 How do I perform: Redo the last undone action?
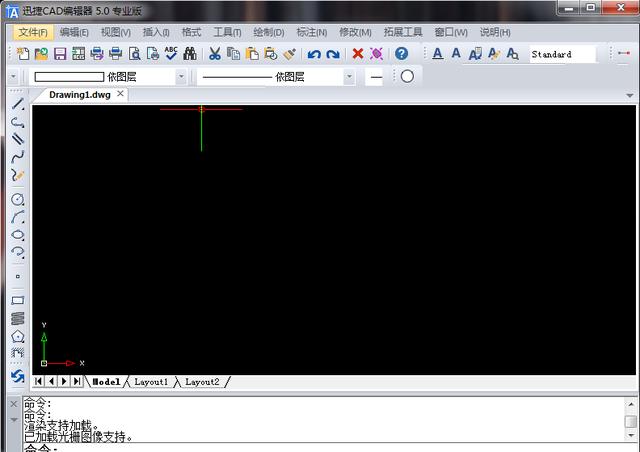(x=333, y=54)
